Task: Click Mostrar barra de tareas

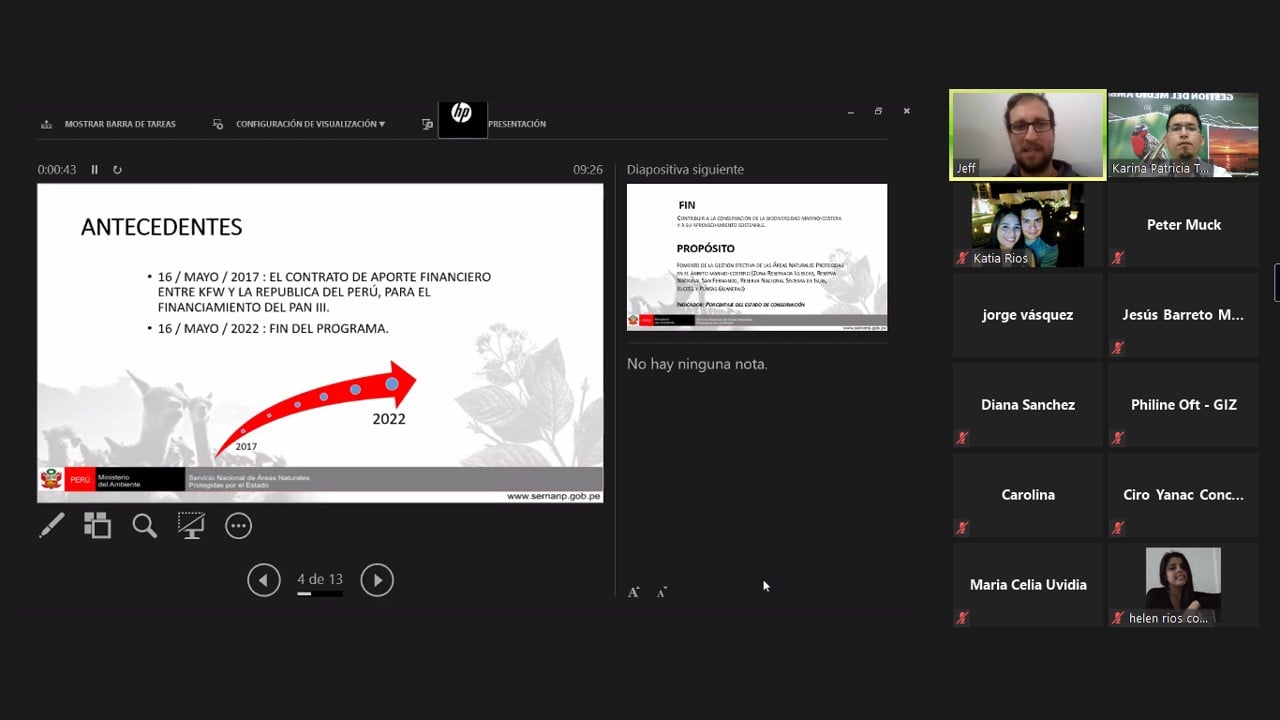Action: [108, 124]
